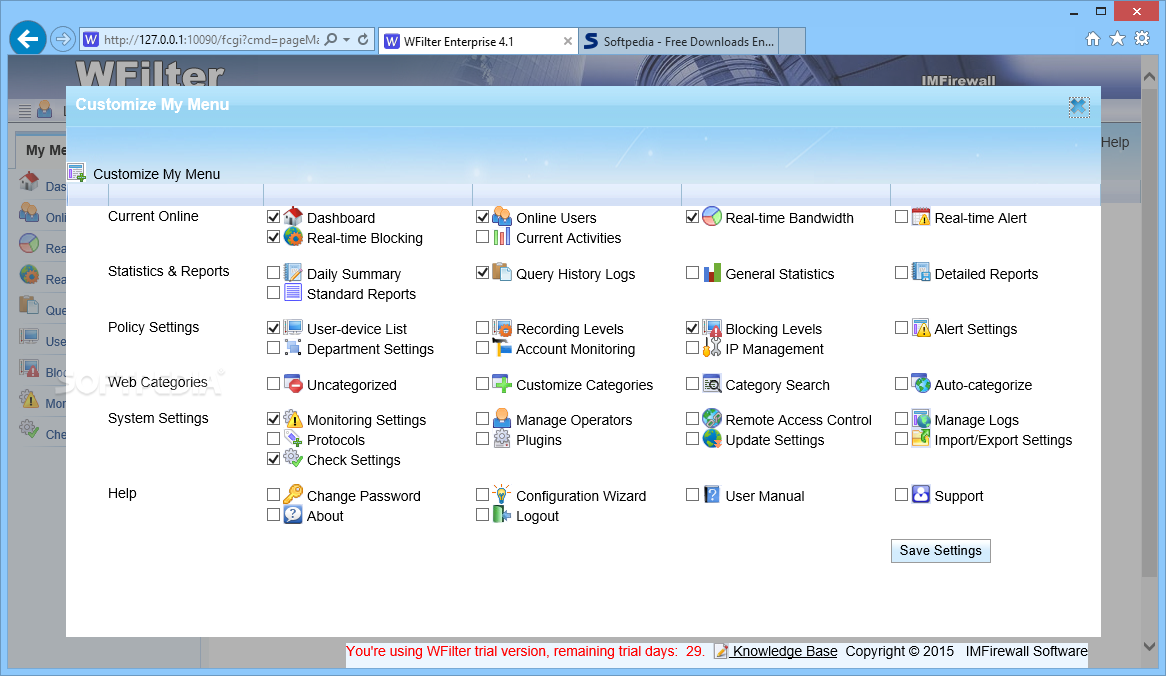The image size is (1166, 676).
Task: Tick the Daily Summary checkbox
Action: coord(274,273)
